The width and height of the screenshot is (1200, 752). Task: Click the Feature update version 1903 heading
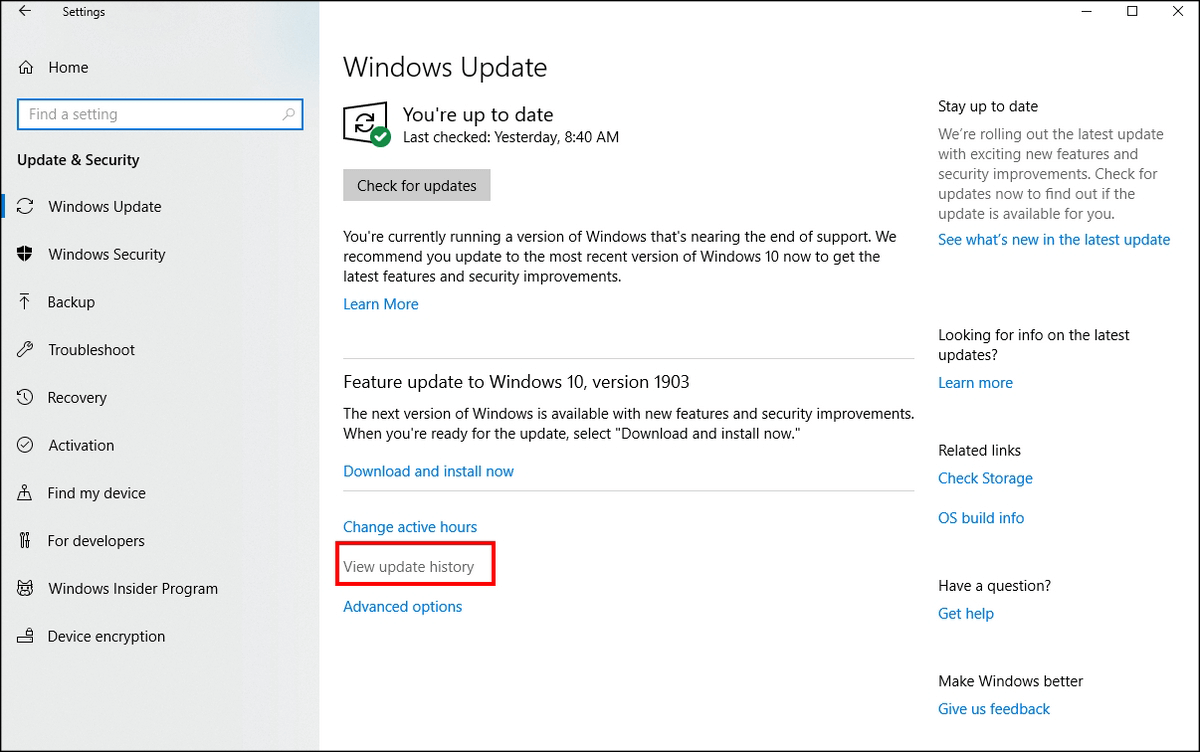click(516, 382)
